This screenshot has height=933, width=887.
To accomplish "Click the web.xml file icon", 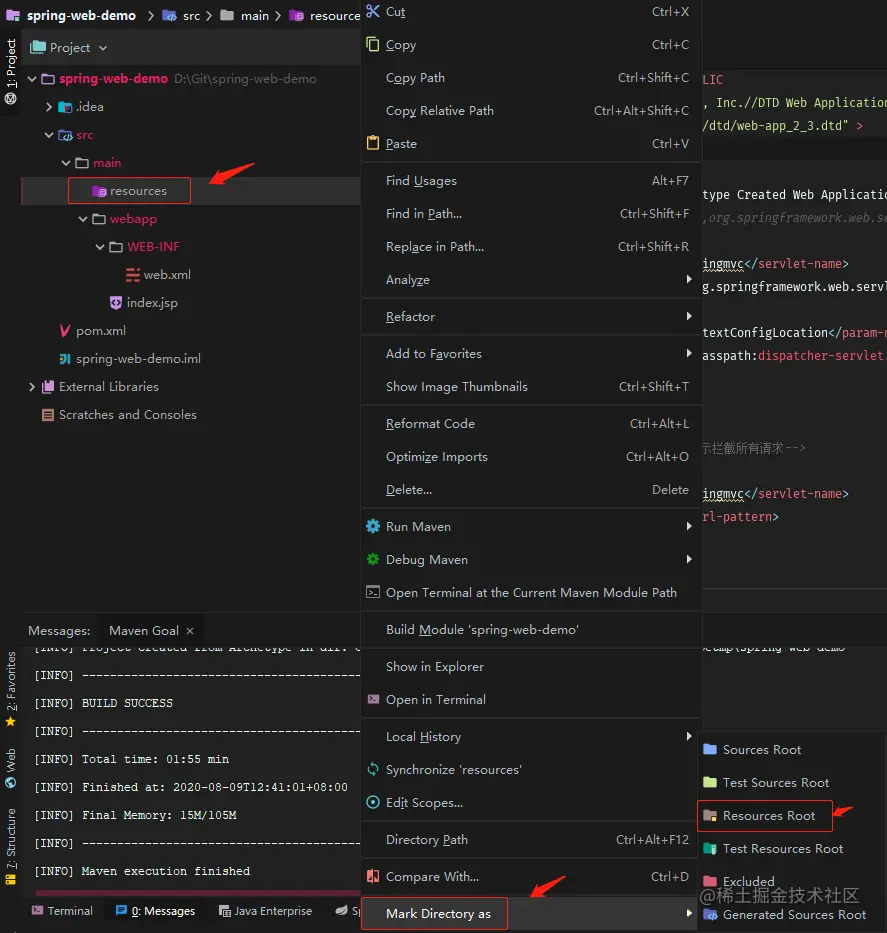I will tap(133, 274).
